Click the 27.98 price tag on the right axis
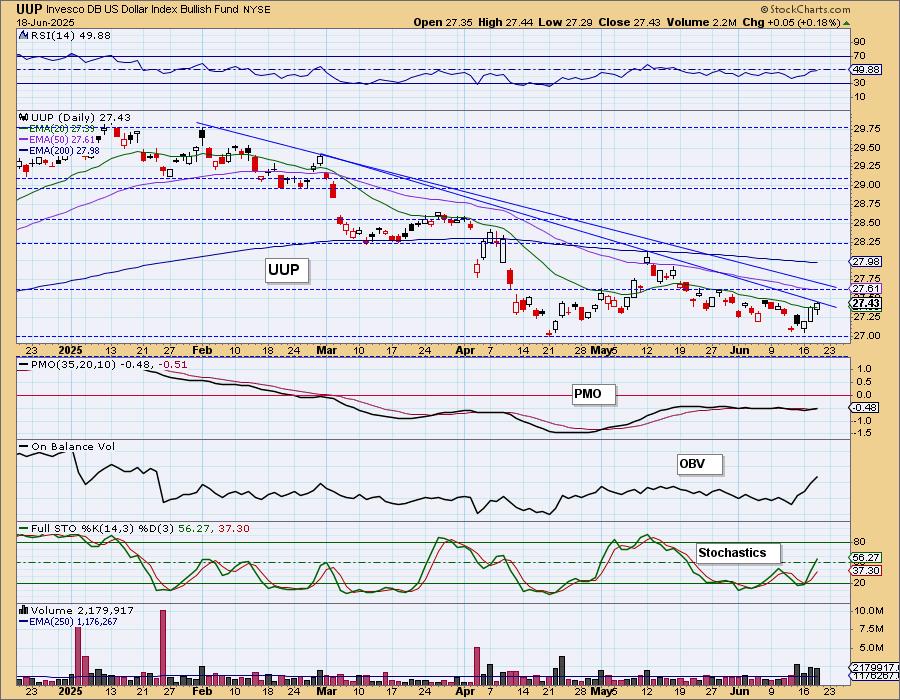The width and height of the screenshot is (900, 700). [866, 262]
